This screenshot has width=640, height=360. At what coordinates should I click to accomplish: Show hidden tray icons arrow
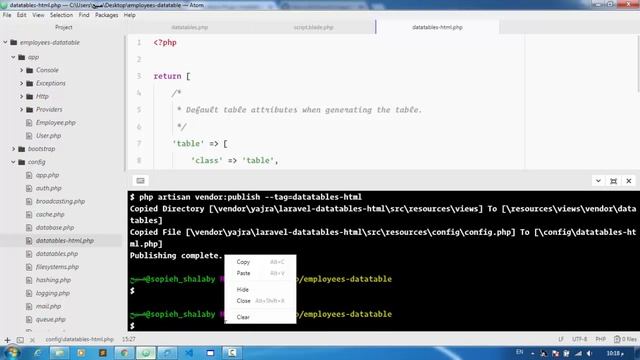click(532, 353)
